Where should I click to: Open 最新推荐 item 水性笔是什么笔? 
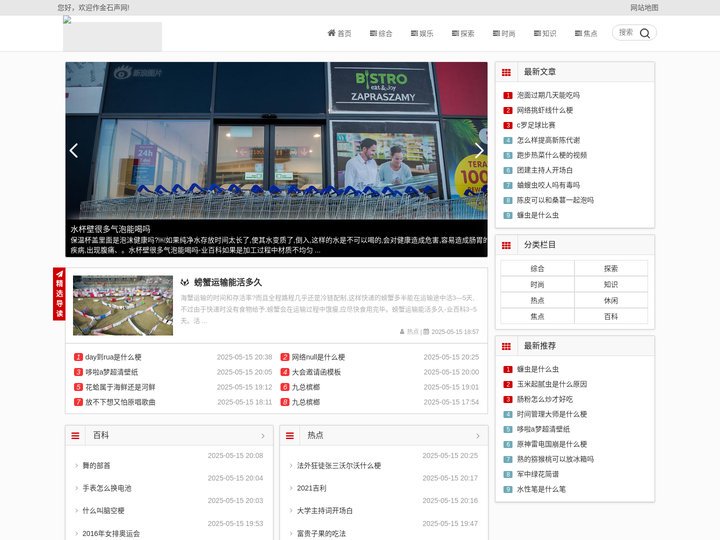(541, 489)
